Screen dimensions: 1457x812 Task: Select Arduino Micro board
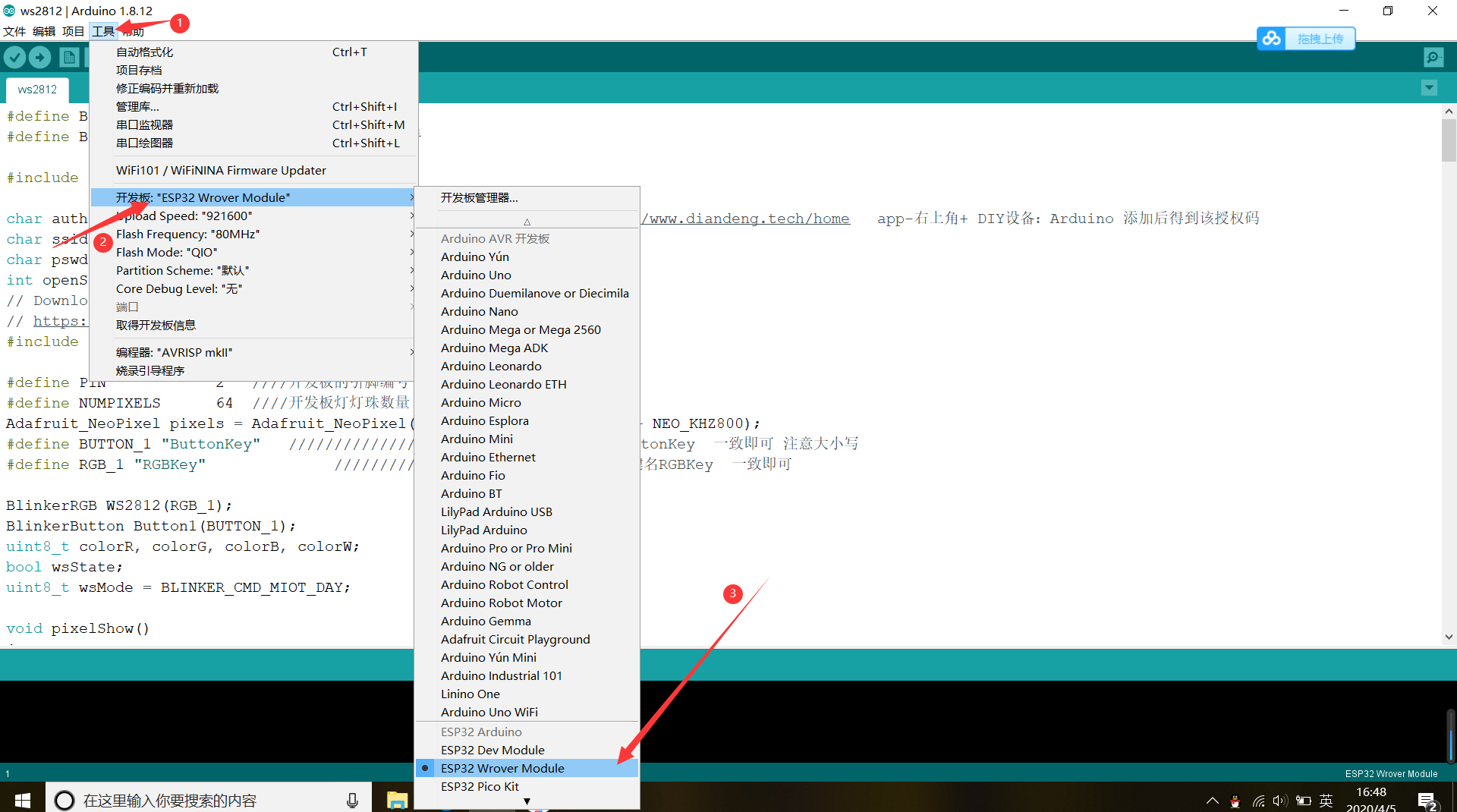[527, 402]
